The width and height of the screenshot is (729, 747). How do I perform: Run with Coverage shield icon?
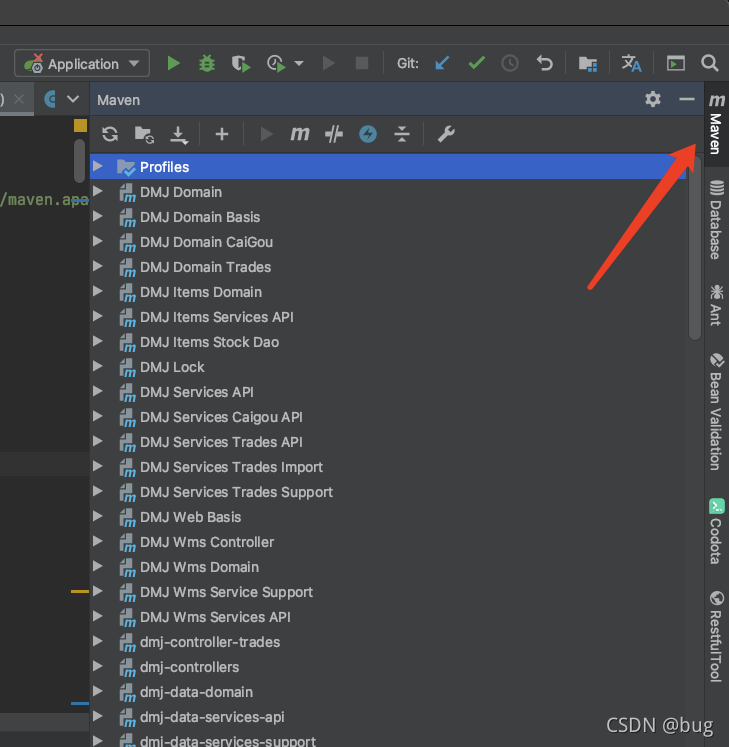click(241, 63)
